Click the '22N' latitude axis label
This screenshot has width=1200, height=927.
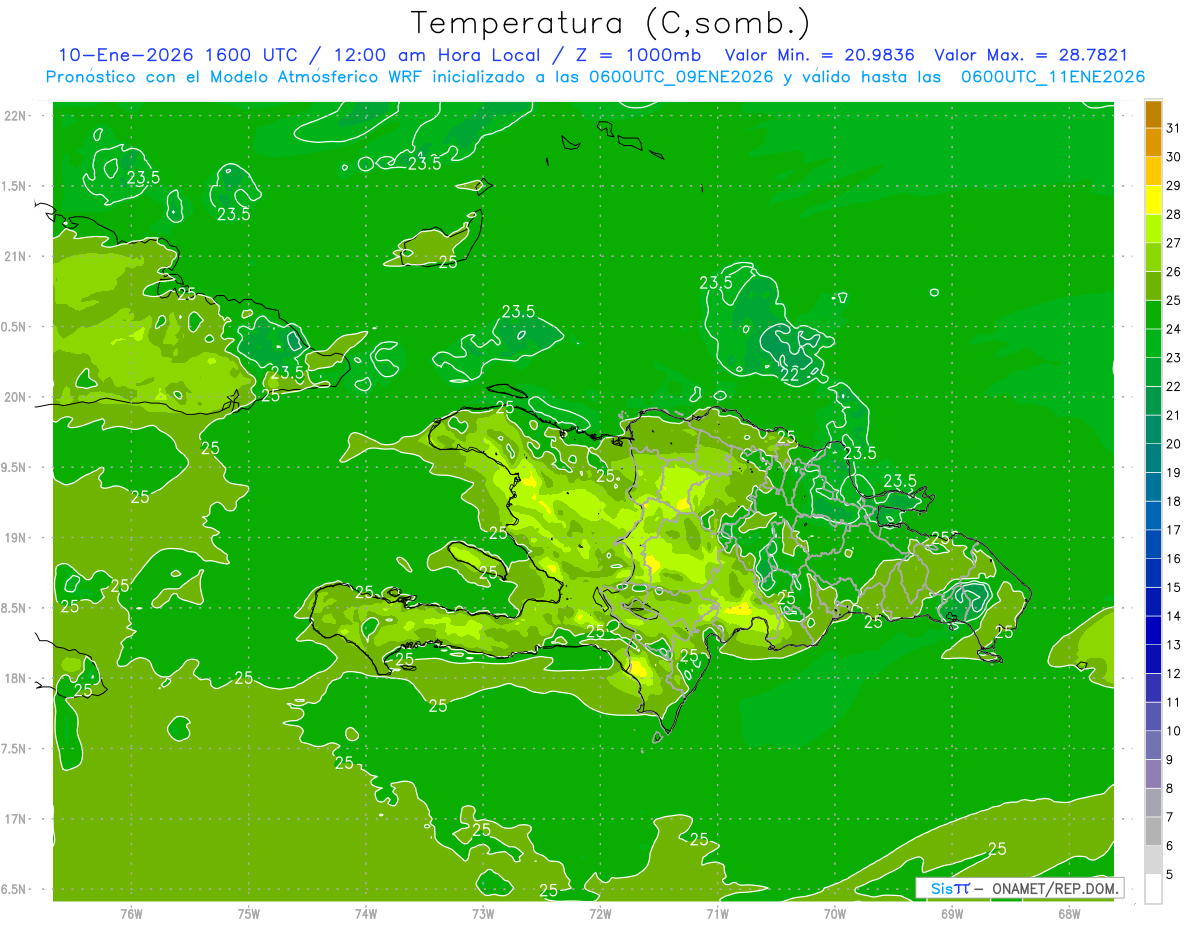coord(15,116)
